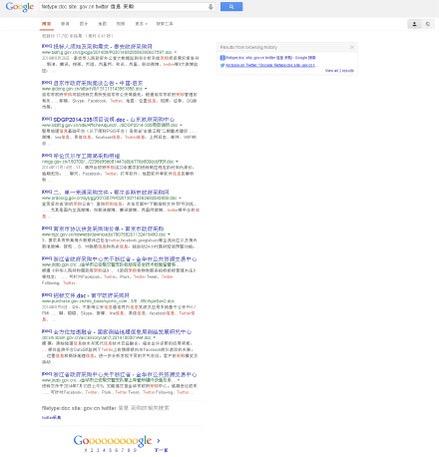Go to results page 5 in pagination
The image size is (439, 457).
click(x=110, y=450)
